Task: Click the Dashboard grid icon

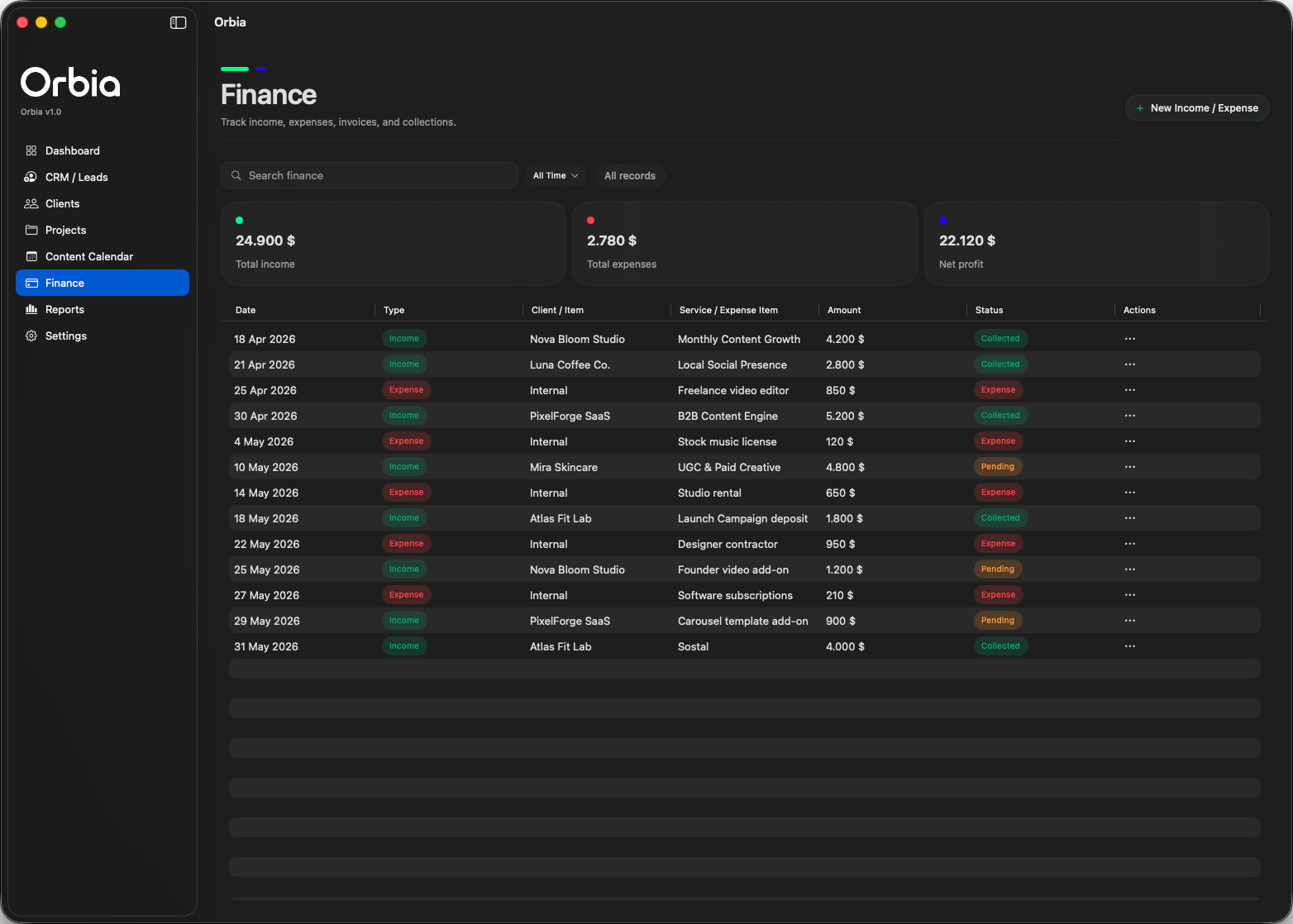Action: click(31, 150)
